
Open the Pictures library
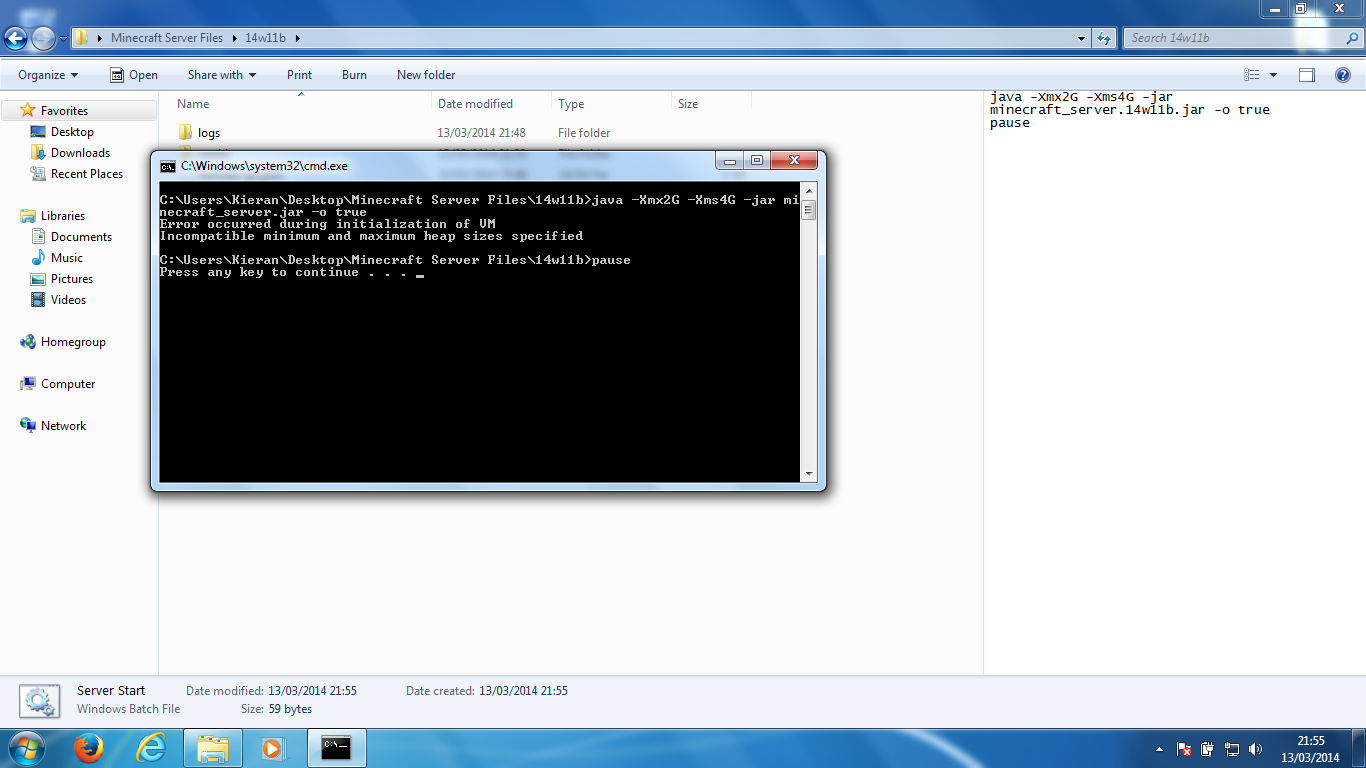pos(72,279)
